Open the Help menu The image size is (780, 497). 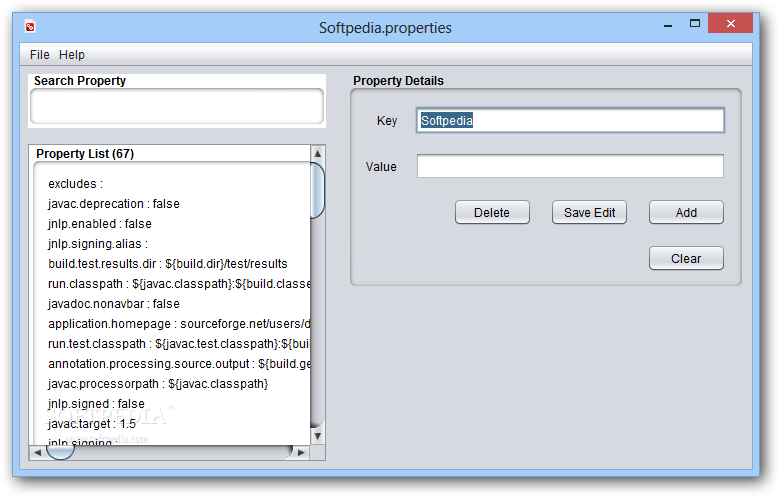[72, 55]
